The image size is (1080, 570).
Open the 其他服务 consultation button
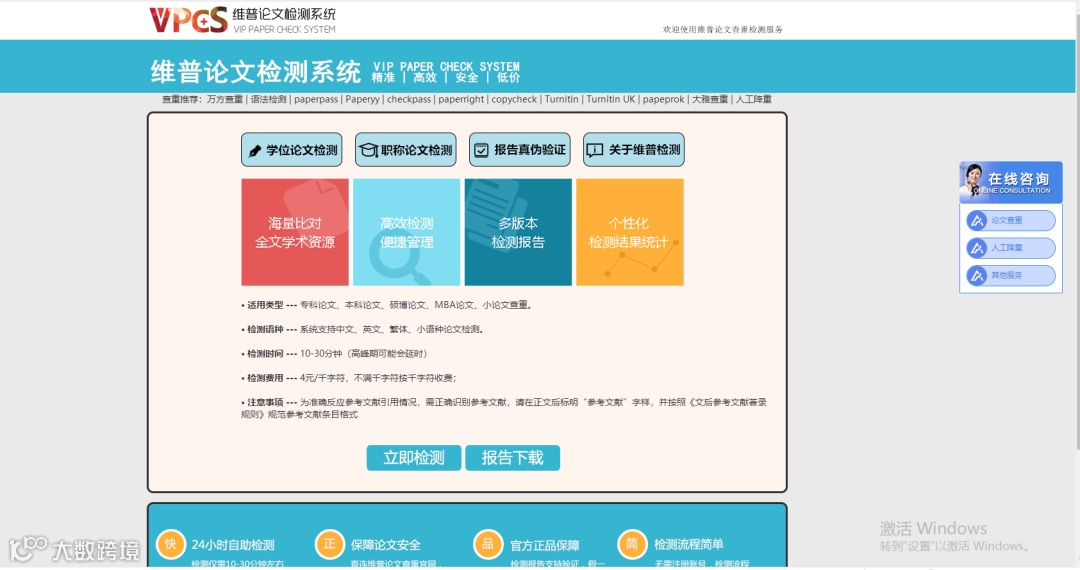click(x=1010, y=275)
